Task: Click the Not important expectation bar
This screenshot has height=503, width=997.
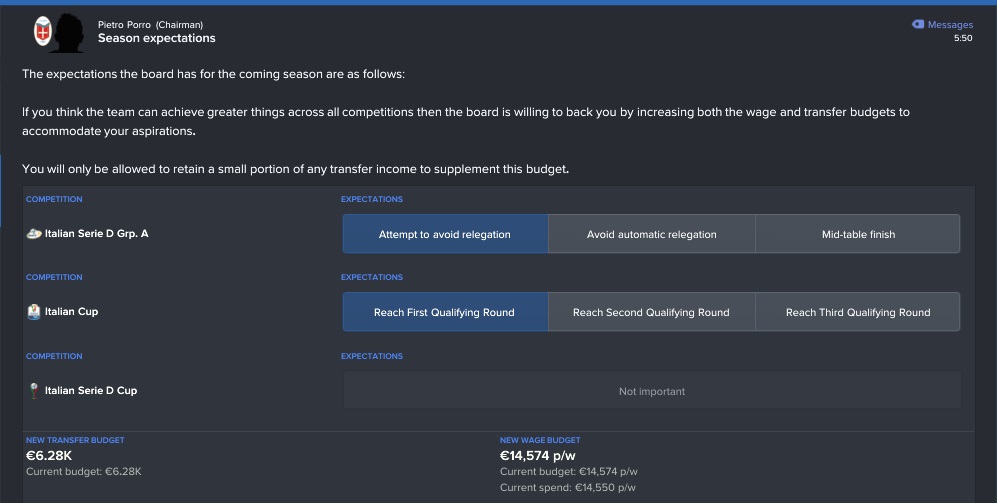Action: tap(652, 390)
